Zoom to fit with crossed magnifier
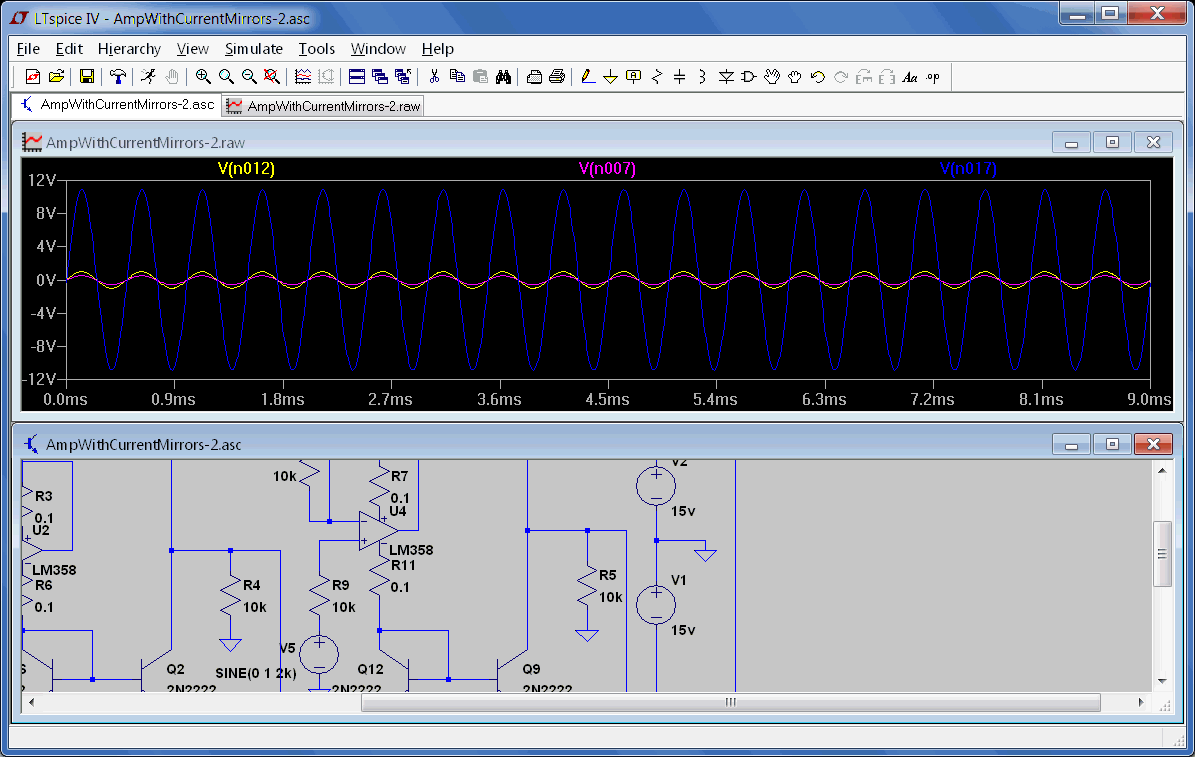Viewport: 1195px width, 757px height. click(x=271, y=76)
